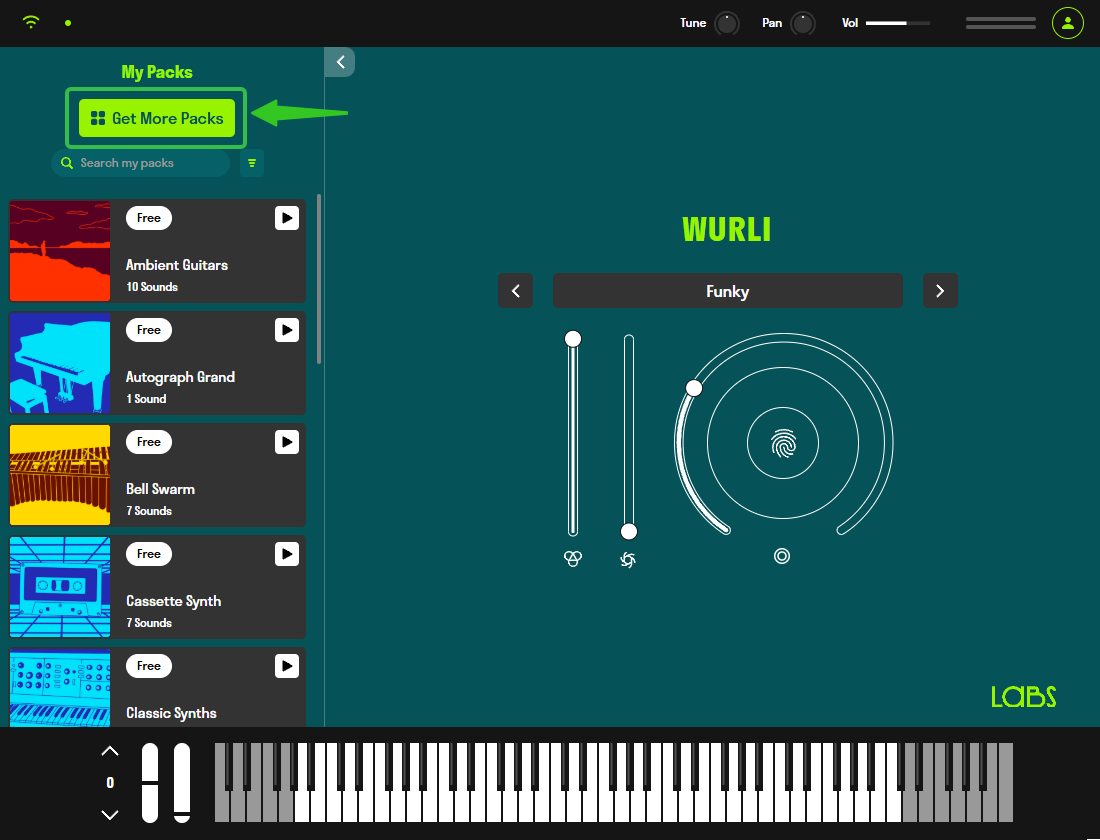Click the Free badge on Cassette Synth

(x=149, y=554)
